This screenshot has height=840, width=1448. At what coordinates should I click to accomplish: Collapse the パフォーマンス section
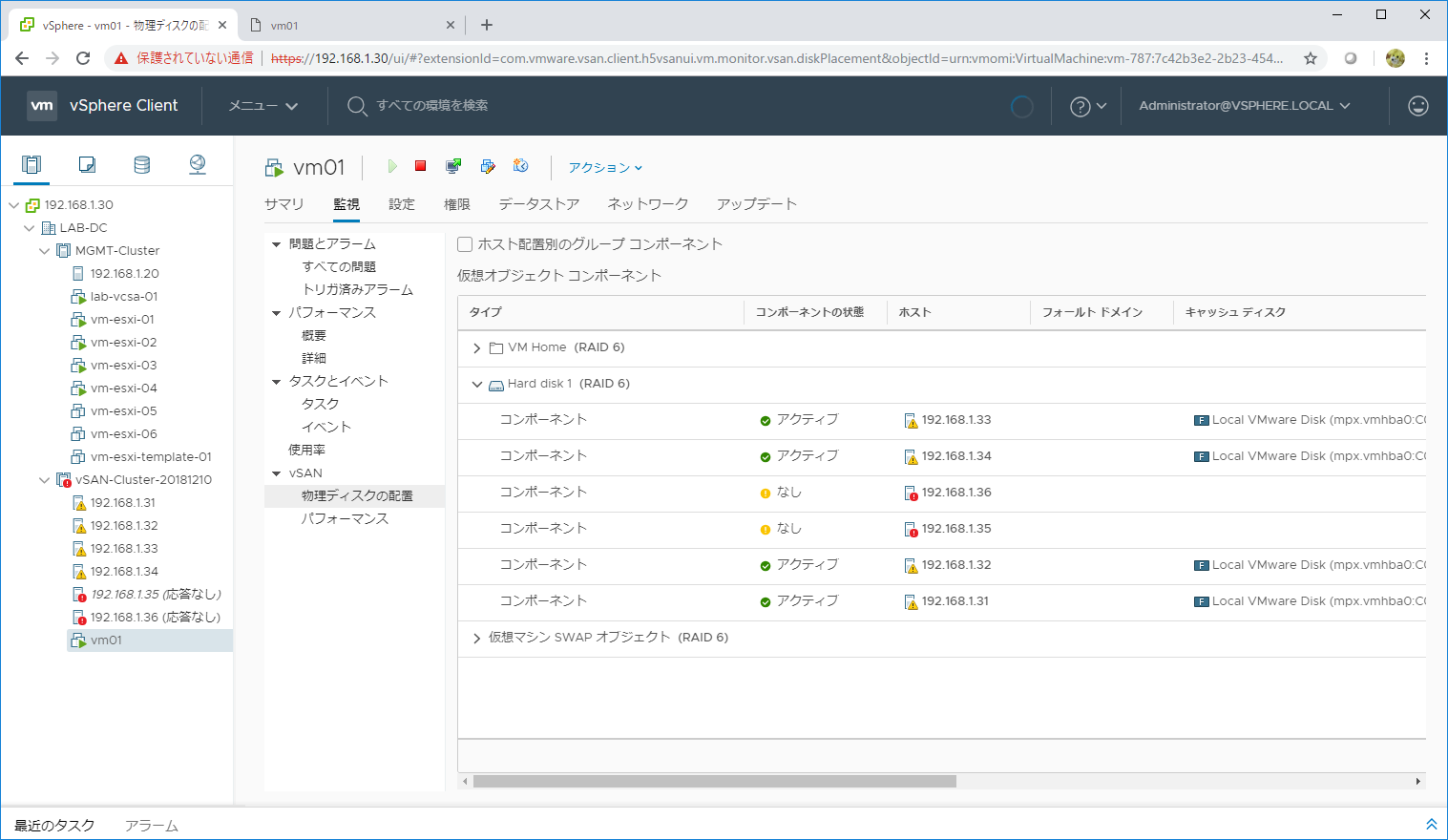[277, 313]
